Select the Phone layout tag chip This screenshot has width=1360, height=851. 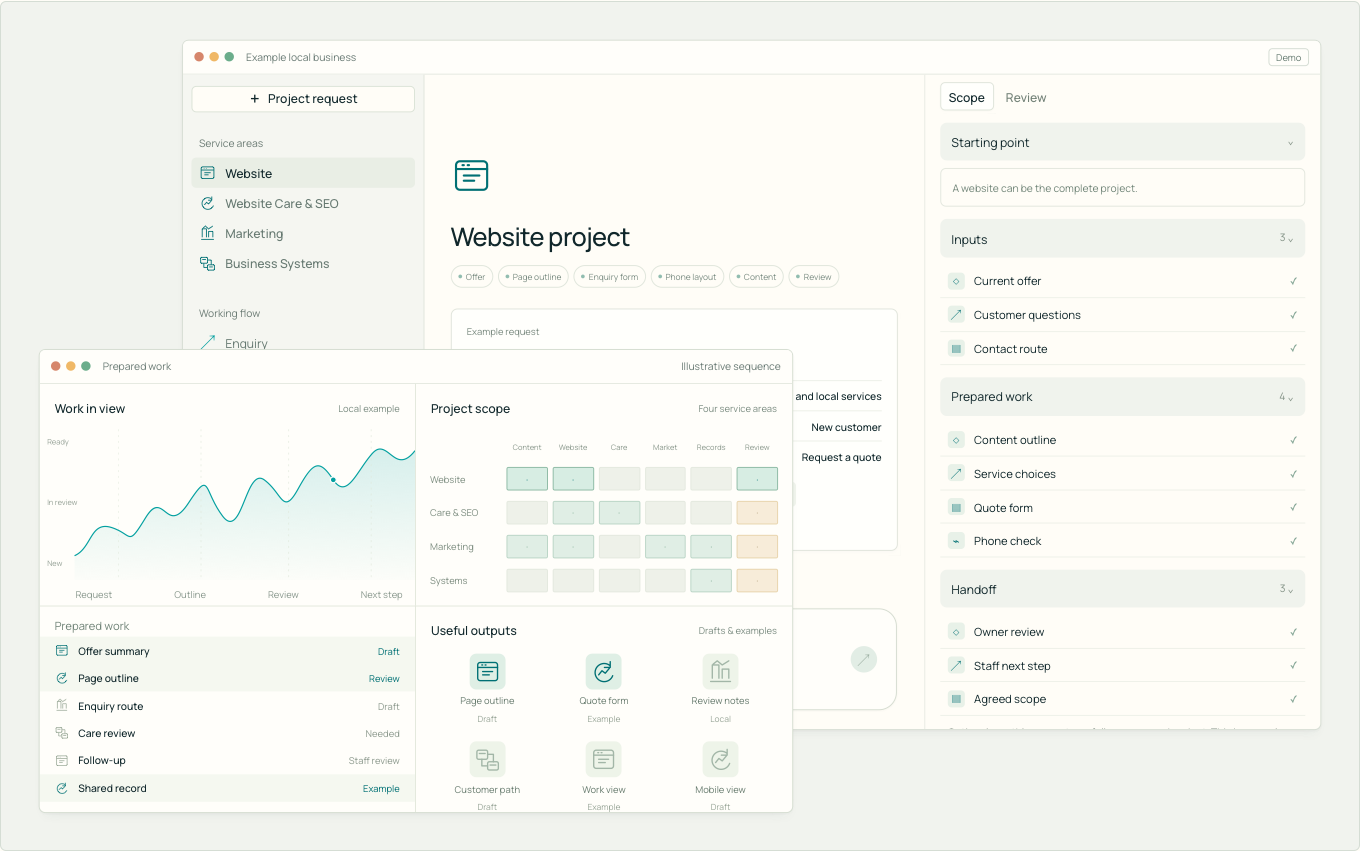[687, 277]
